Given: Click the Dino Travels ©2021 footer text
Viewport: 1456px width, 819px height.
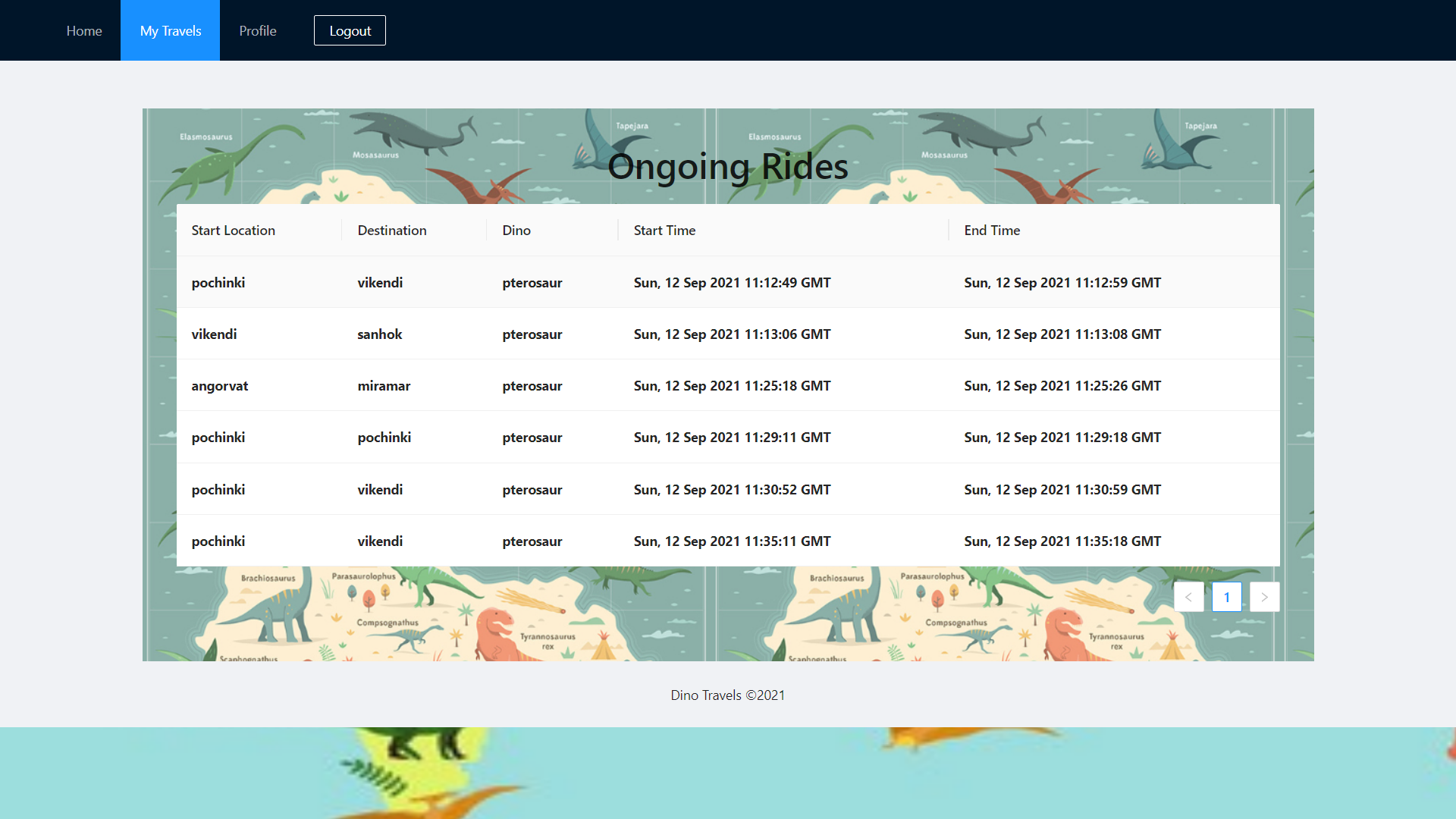Looking at the screenshot, I should (x=727, y=695).
